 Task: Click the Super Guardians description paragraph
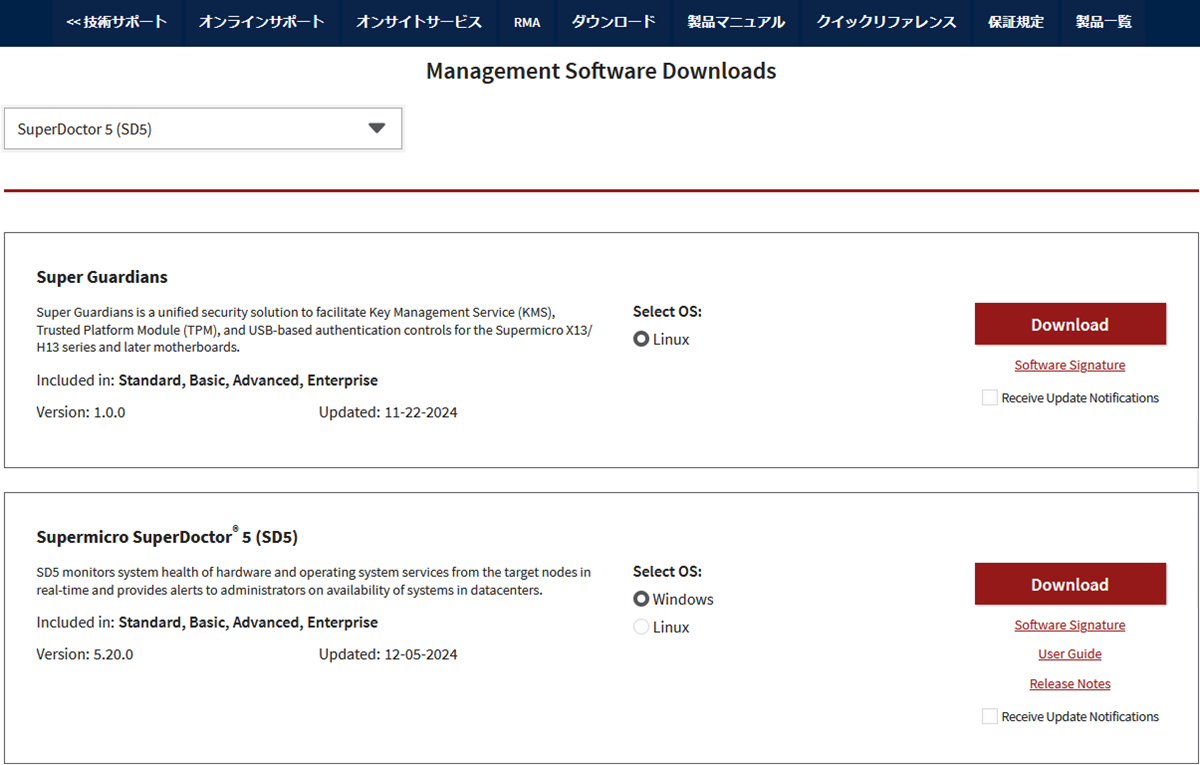click(x=315, y=330)
